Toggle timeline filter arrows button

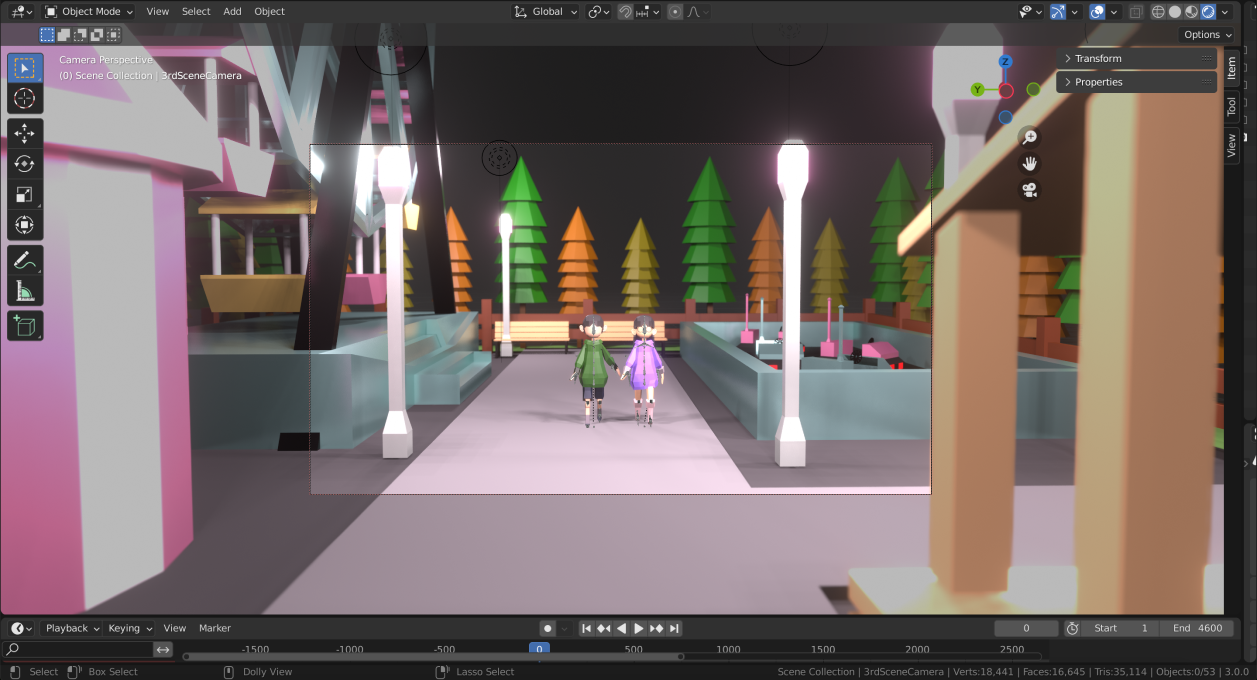point(163,650)
